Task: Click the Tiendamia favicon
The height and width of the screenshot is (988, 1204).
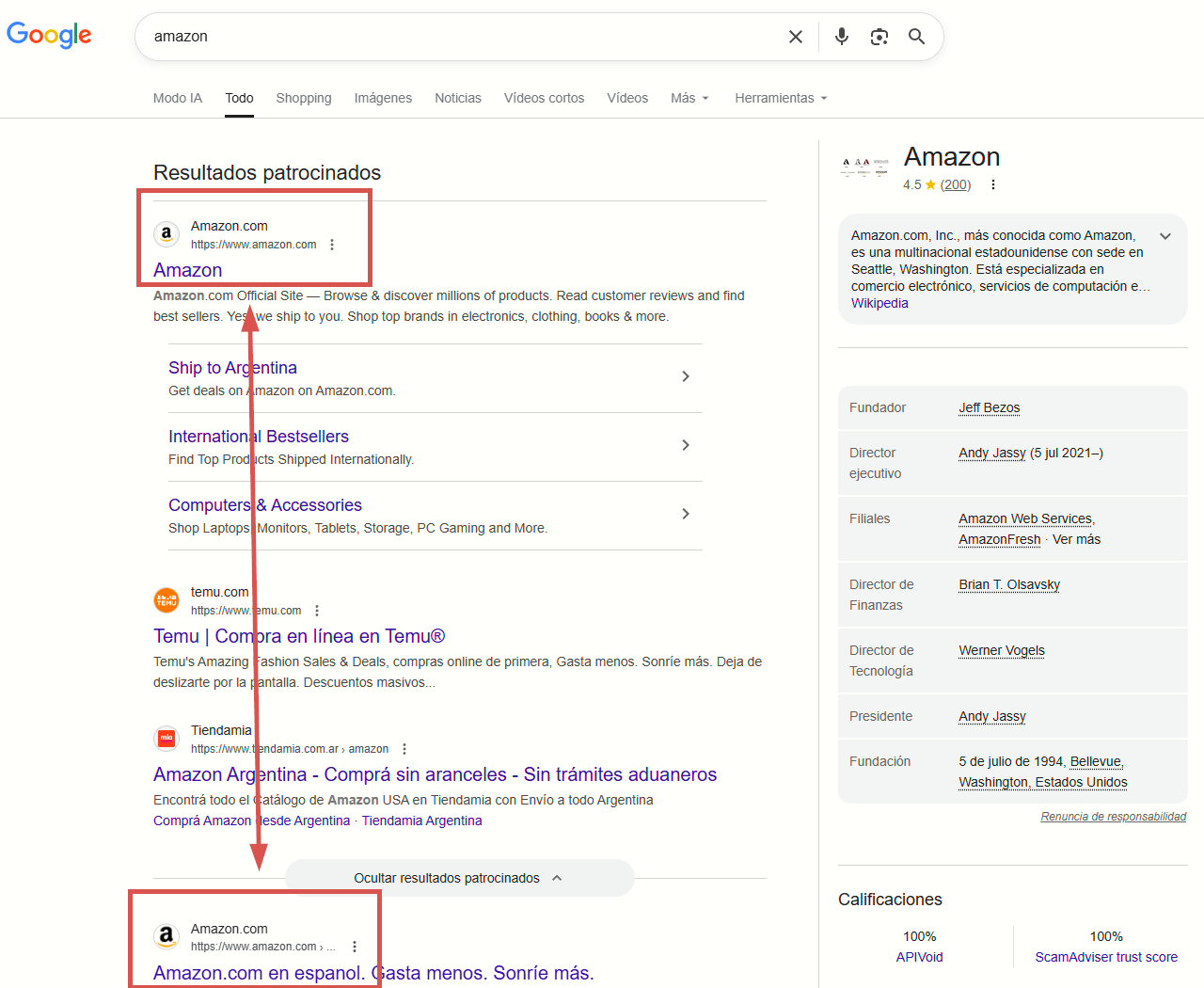Action: [166, 738]
